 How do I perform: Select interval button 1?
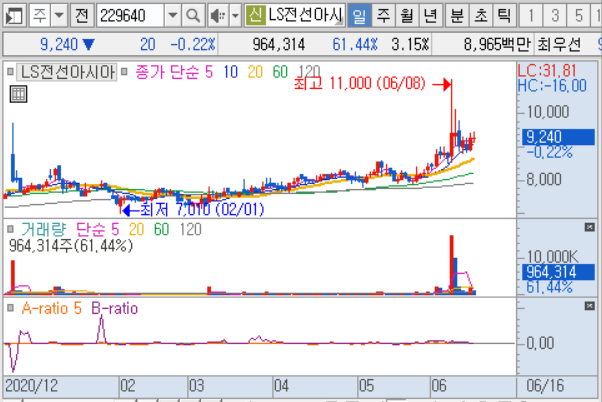(531, 16)
